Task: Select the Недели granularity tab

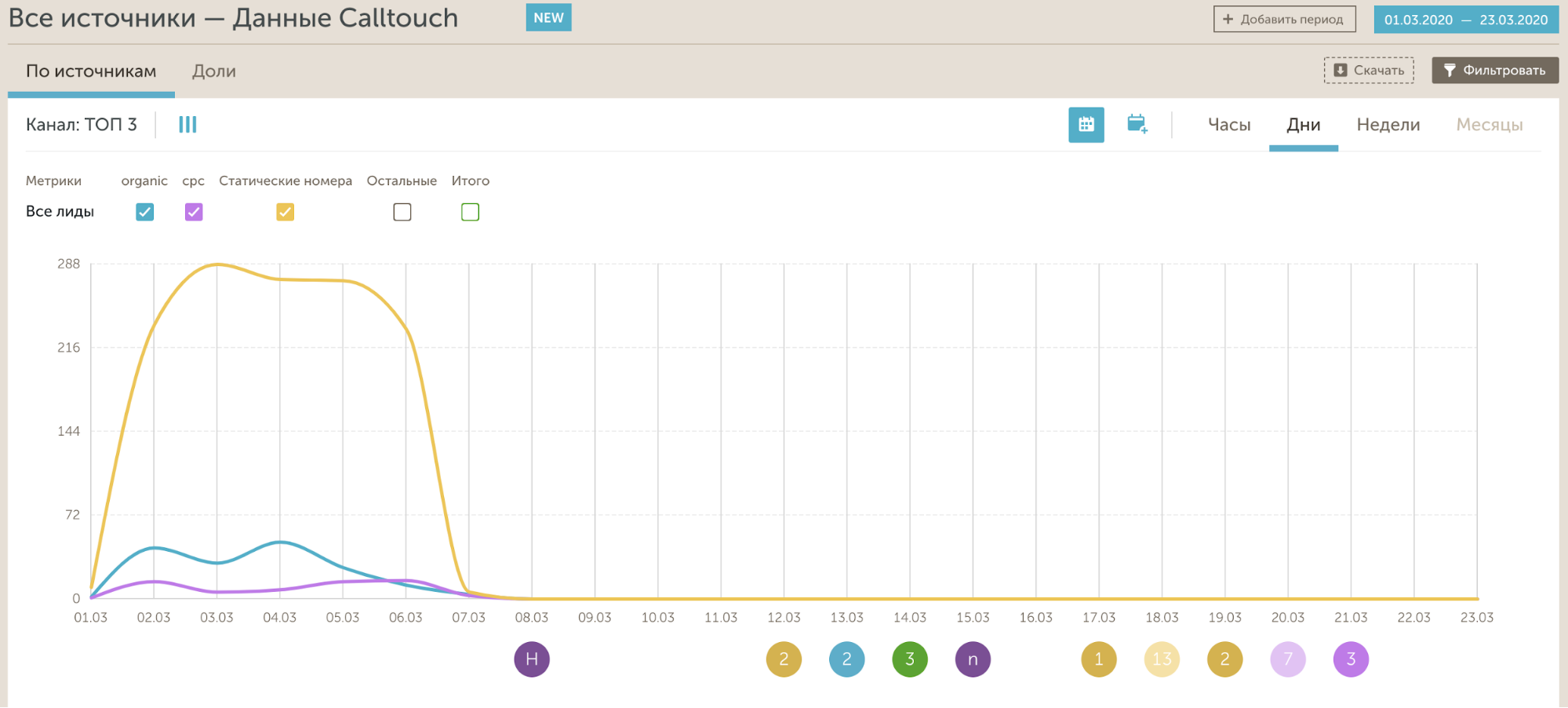Action: [1388, 125]
